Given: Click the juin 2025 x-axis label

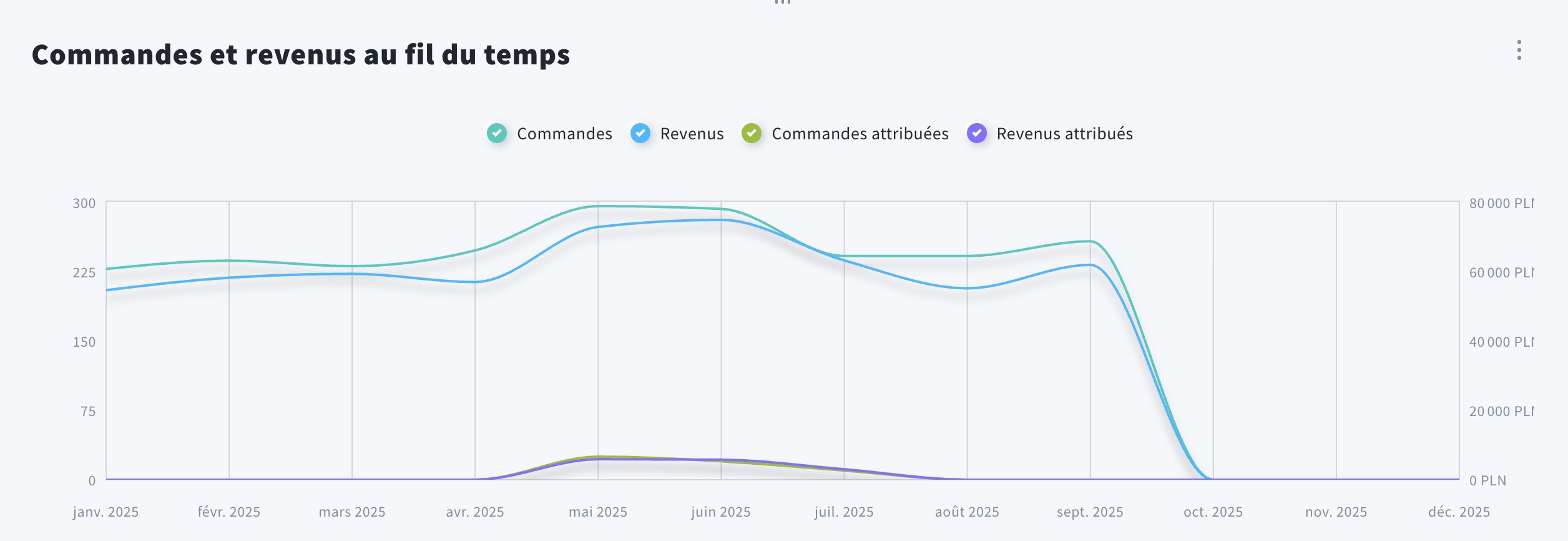Looking at the screenshot, I should (x=720, y=512).
